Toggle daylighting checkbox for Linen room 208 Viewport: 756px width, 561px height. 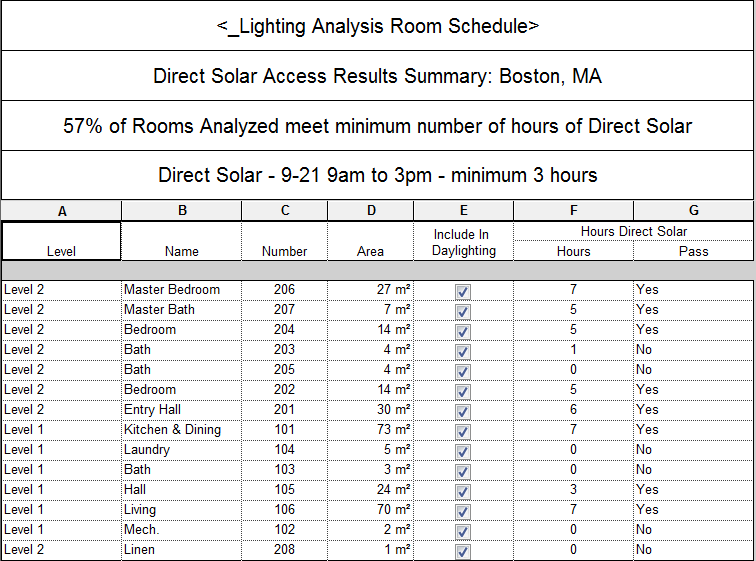tap(462, 551)
